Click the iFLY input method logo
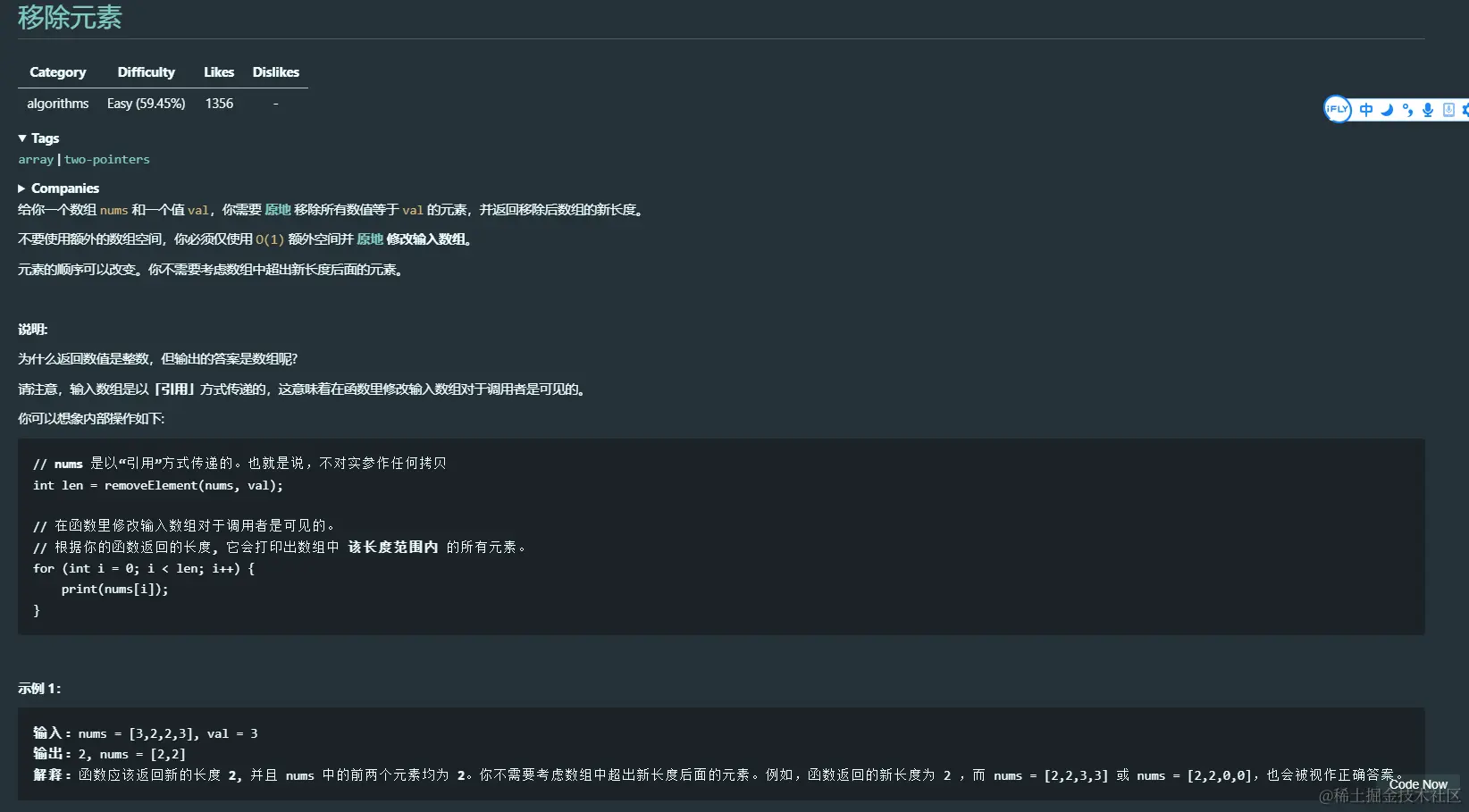 coord(1337,109)
